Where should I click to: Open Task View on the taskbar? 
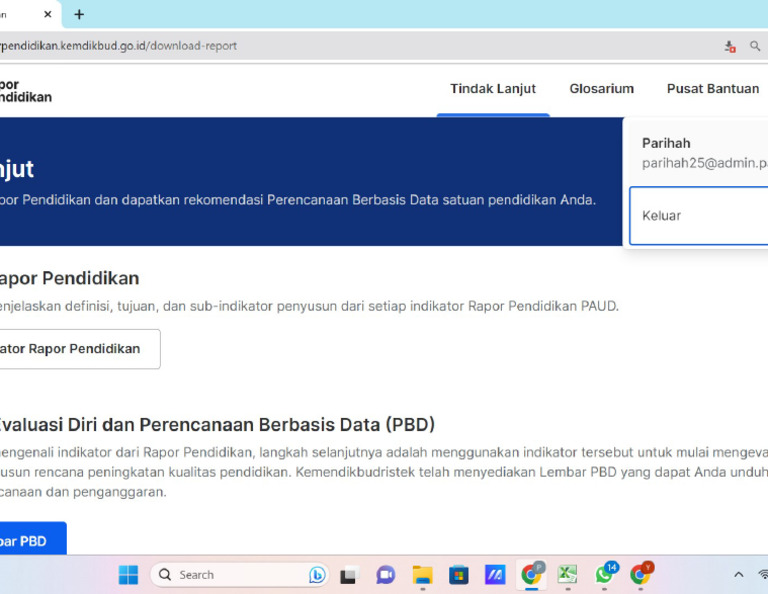pyautogui.click(x=349, y=575)
